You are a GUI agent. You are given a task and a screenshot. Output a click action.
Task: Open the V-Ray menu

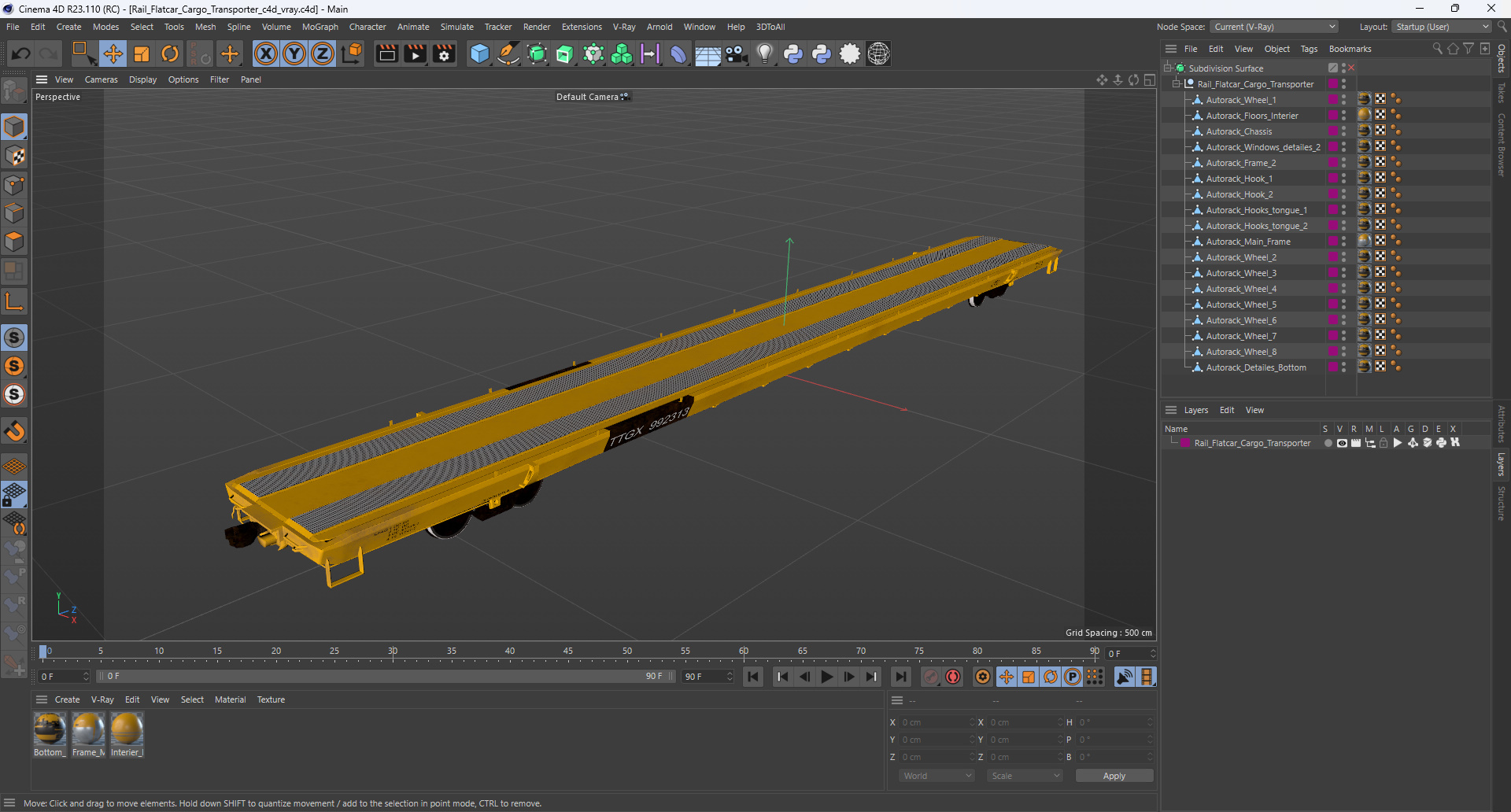[x=624, y=27]
